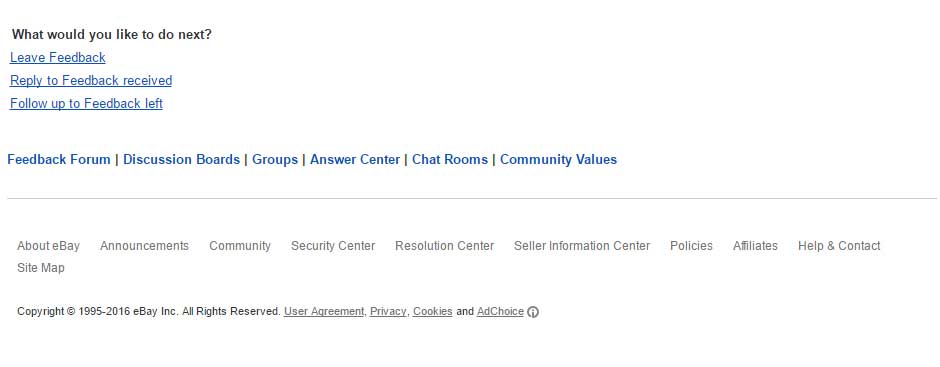940x367 pixels.
Task: Click the AdChoice info icon
Action: [532, 312]
